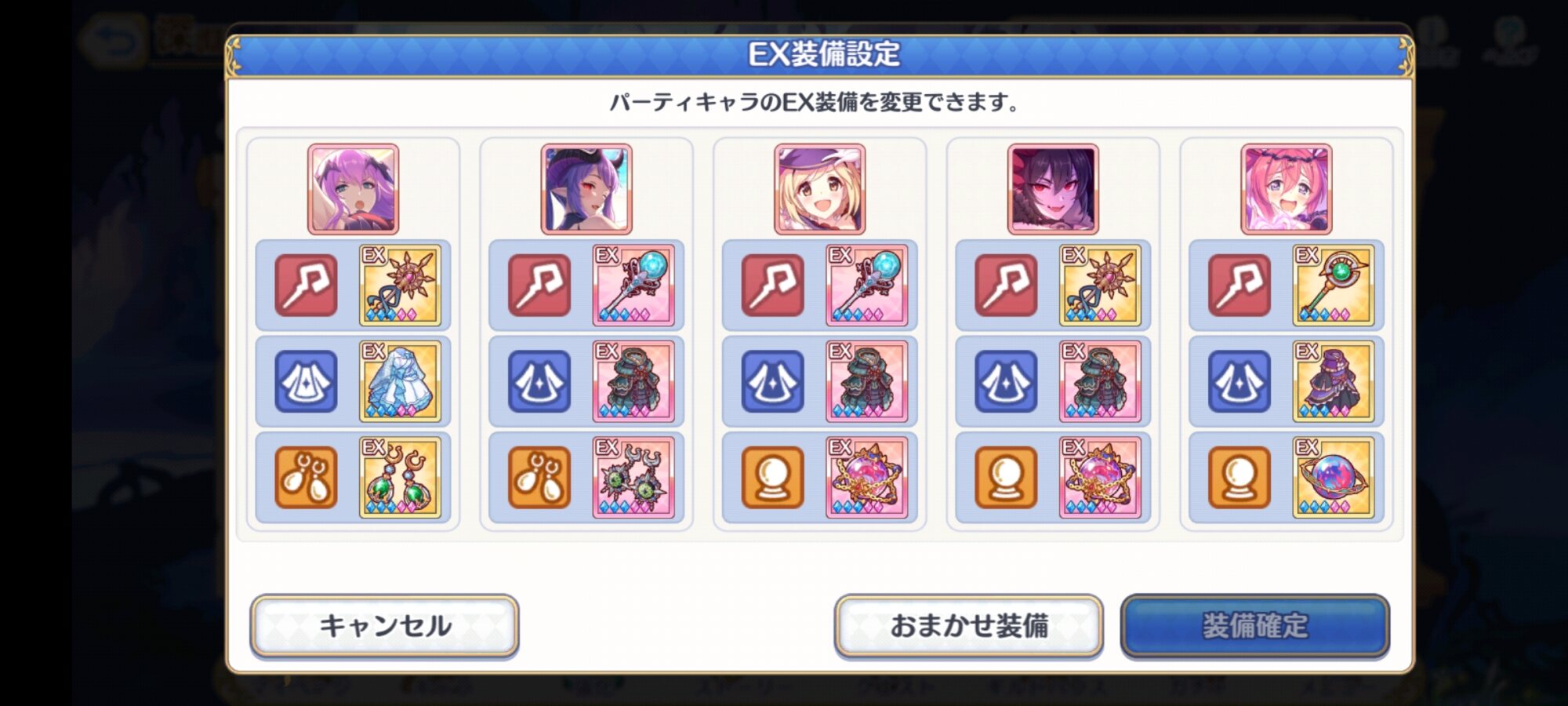This screenshot has width=1568, height=706.
Task: Choose first character's green earrings EX accessory
Action: 400,477
